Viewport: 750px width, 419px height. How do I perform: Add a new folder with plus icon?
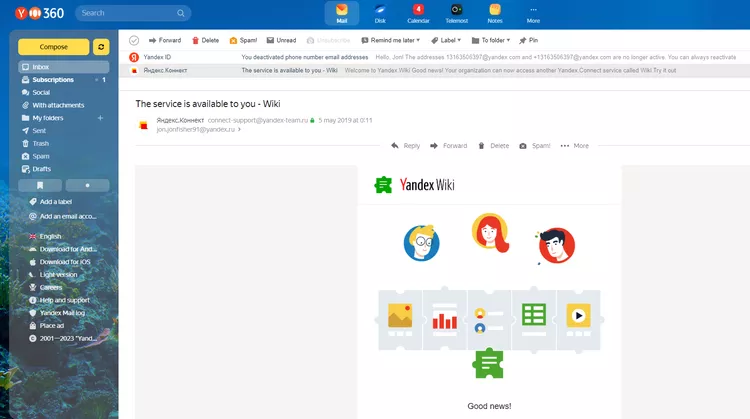pos(100,118)
